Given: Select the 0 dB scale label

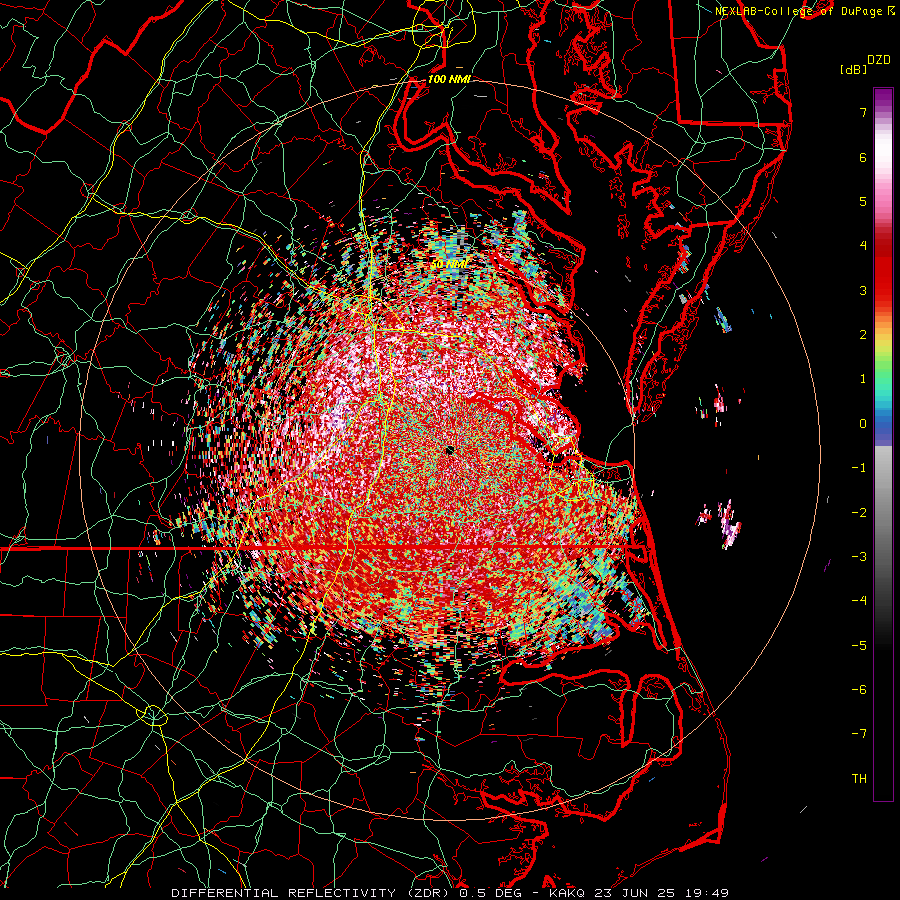Looking at the screenshot, I should 863,424.
